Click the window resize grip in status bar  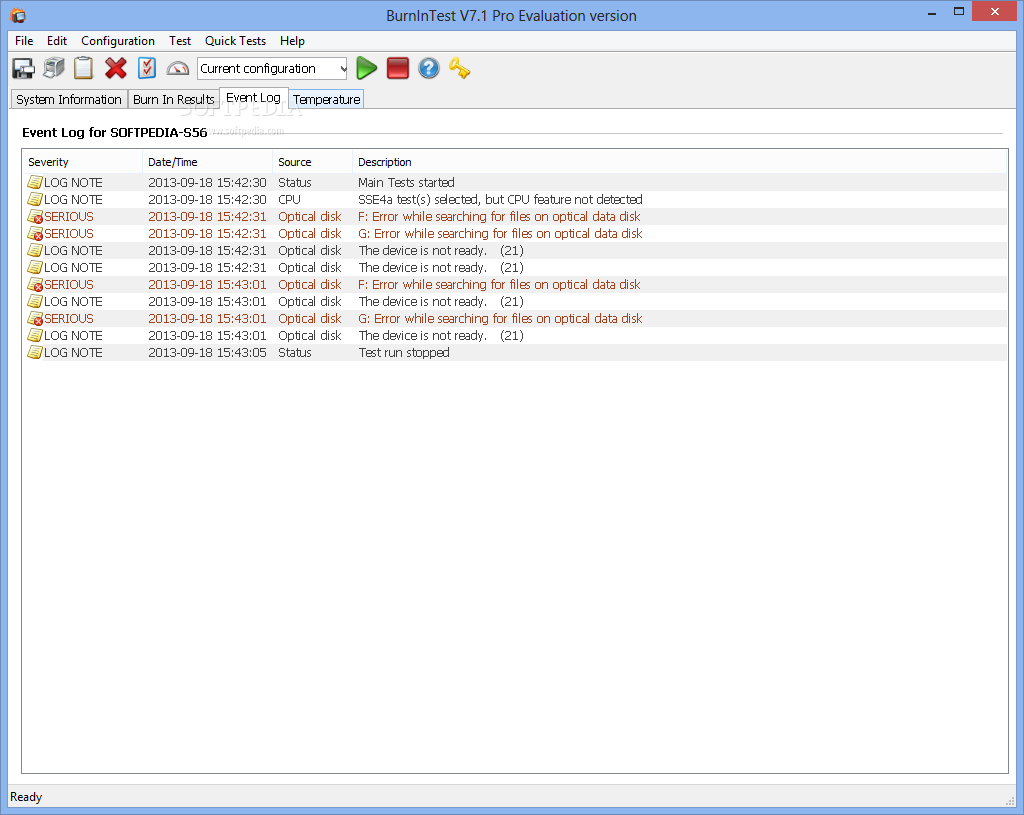[1010, 801]
